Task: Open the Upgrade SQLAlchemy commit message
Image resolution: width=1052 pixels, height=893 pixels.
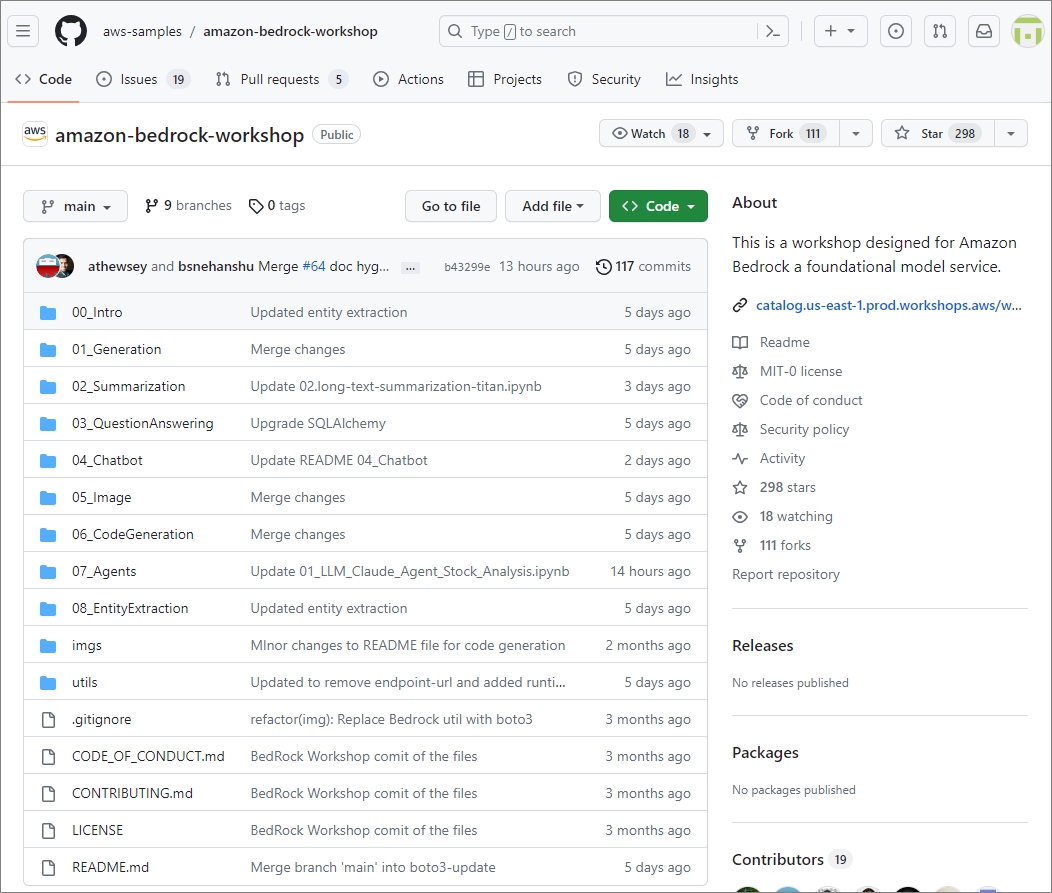Action: click(318, 423)
